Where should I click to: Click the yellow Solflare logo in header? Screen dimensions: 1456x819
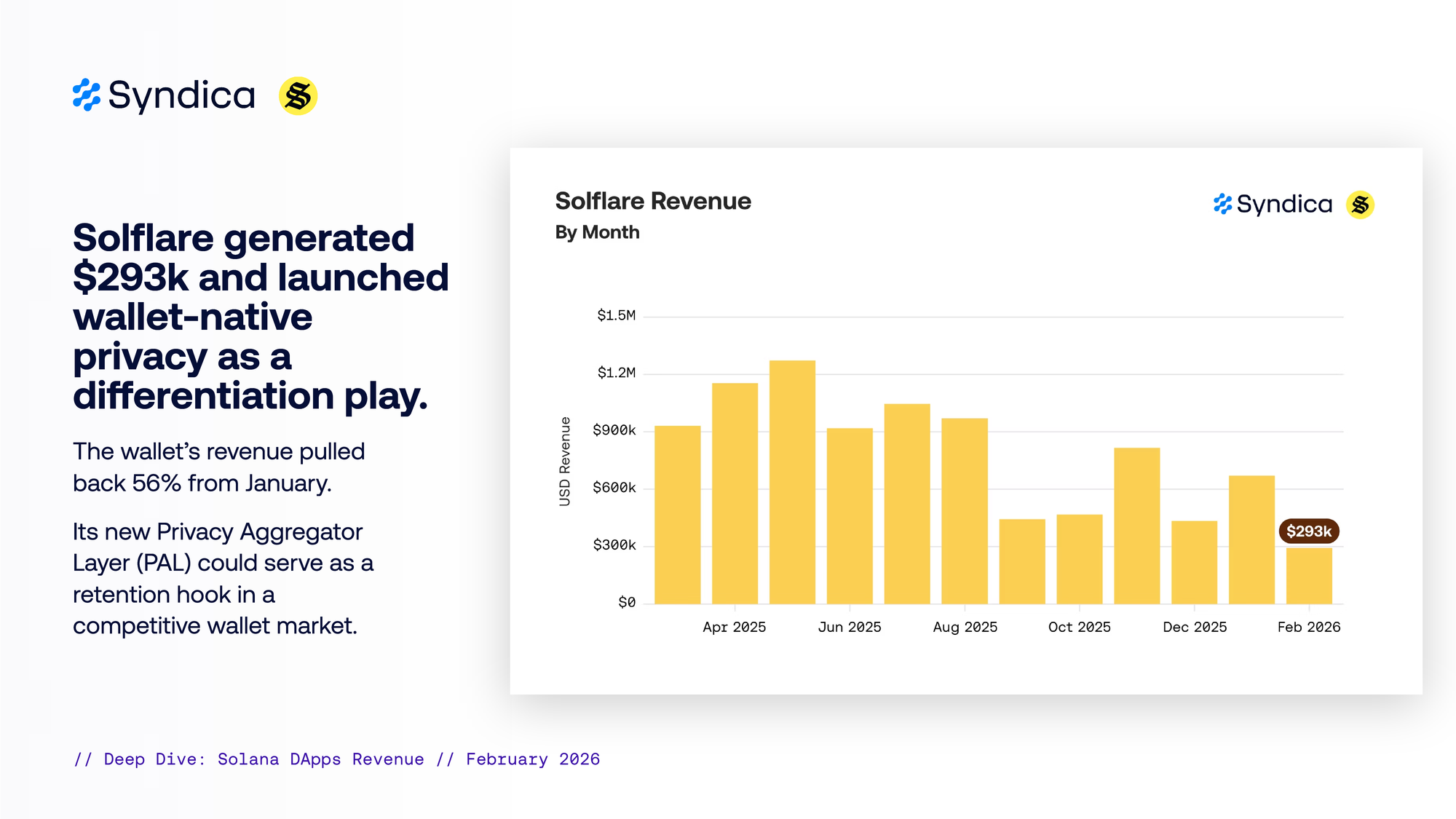click(x=298, y=96)
